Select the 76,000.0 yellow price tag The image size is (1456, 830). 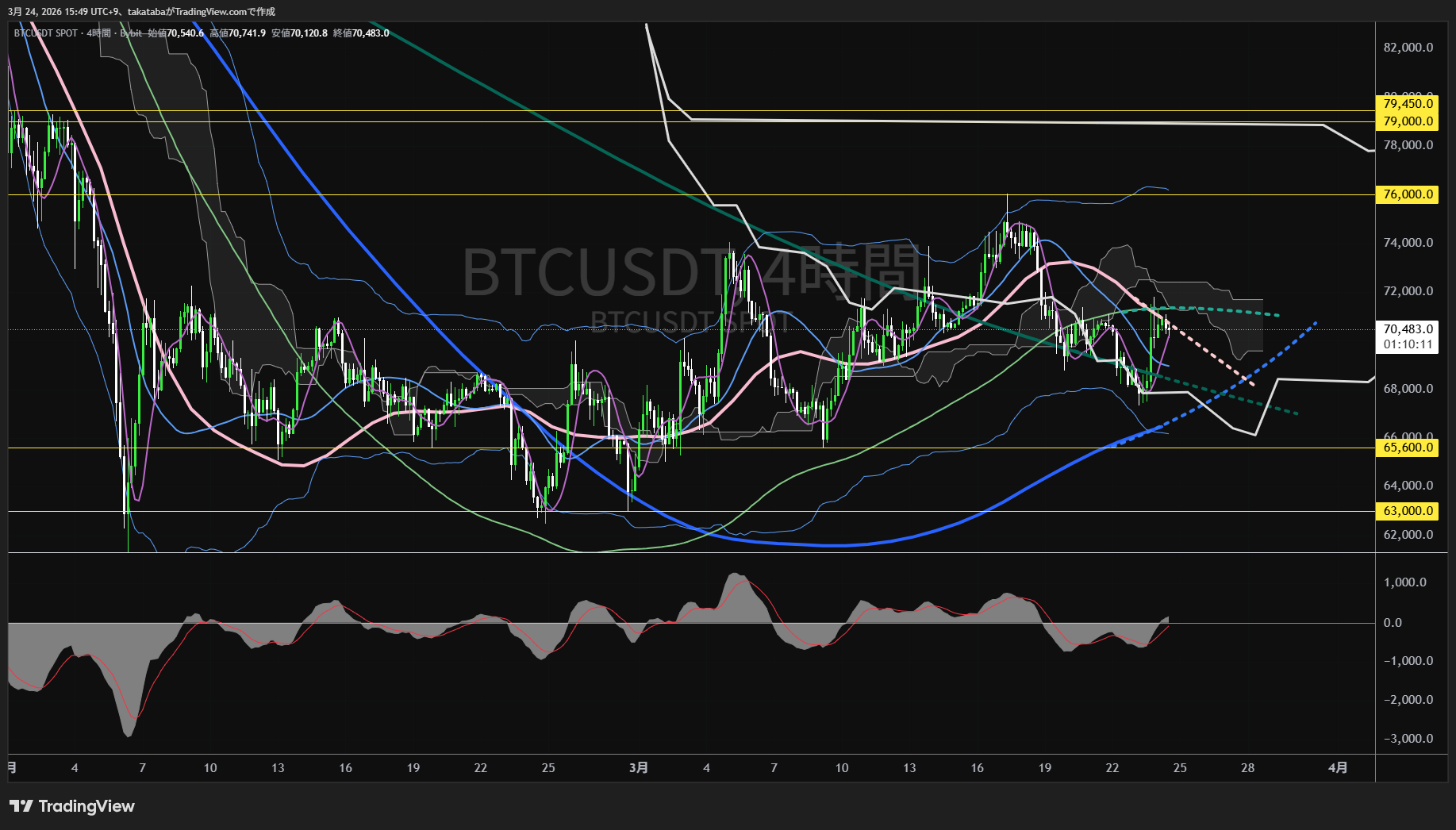click(1406, 194)
